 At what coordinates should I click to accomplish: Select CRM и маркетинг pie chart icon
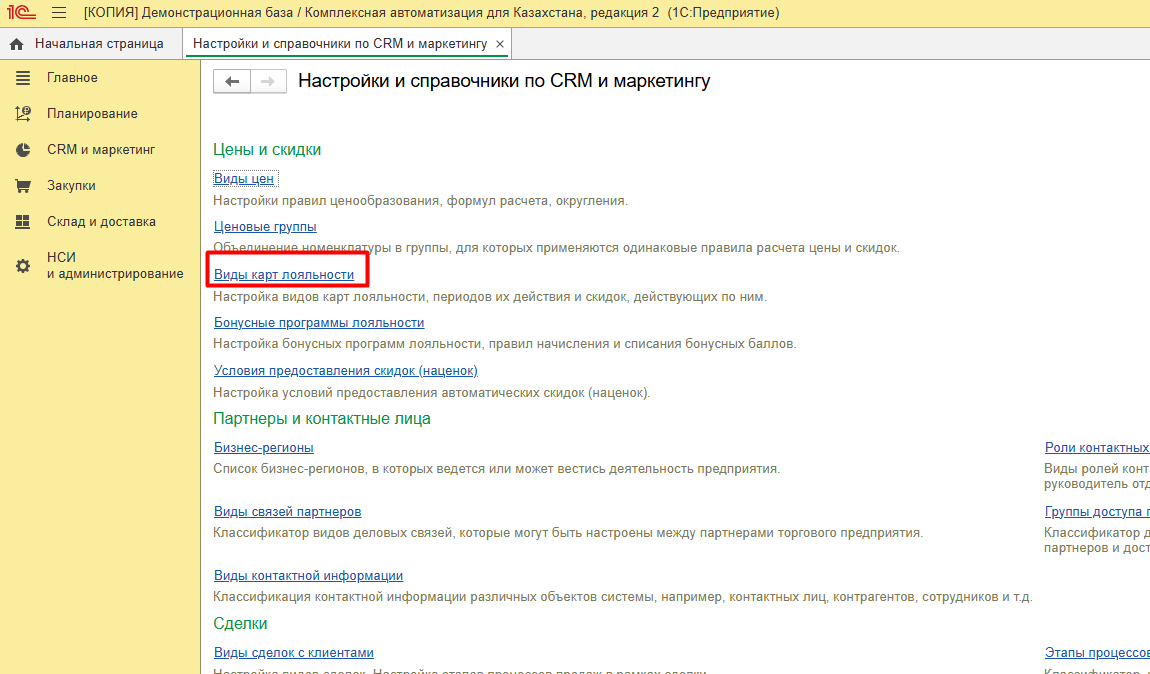pos(23,150)
